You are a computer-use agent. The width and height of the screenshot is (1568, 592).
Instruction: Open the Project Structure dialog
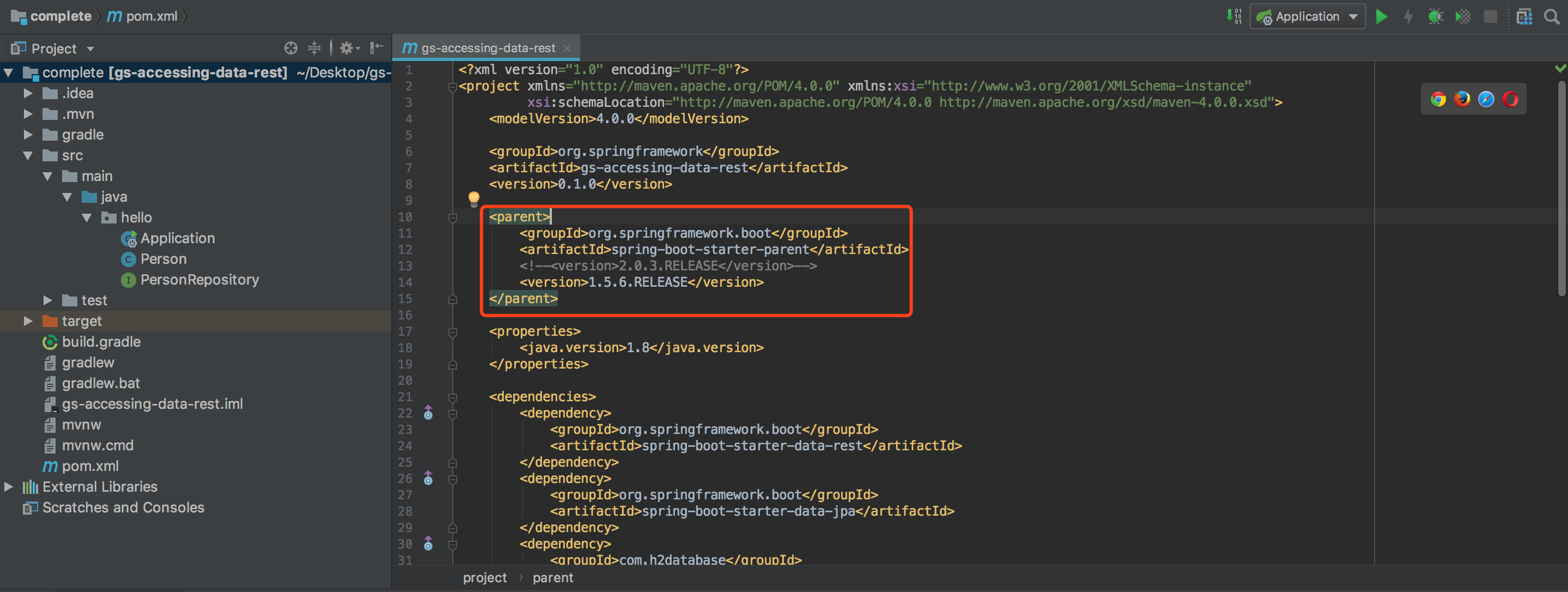click(x=1524, y=16)
